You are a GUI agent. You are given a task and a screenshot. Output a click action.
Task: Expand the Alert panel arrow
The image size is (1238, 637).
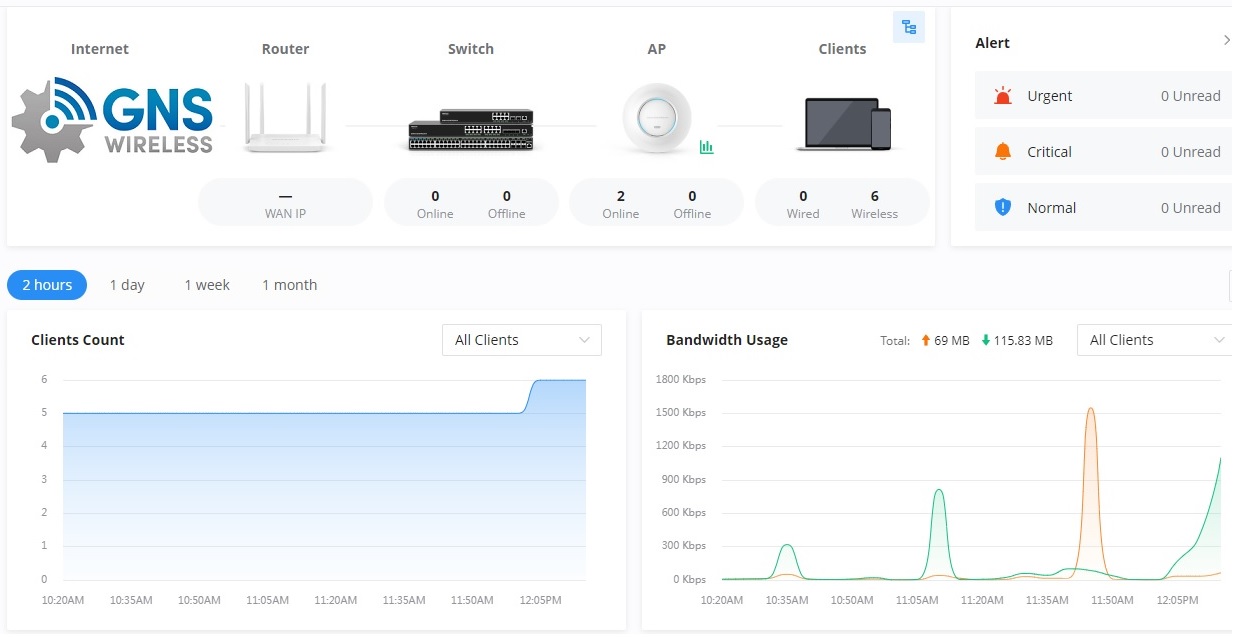pyautogui.click(x=1227, y=41)
